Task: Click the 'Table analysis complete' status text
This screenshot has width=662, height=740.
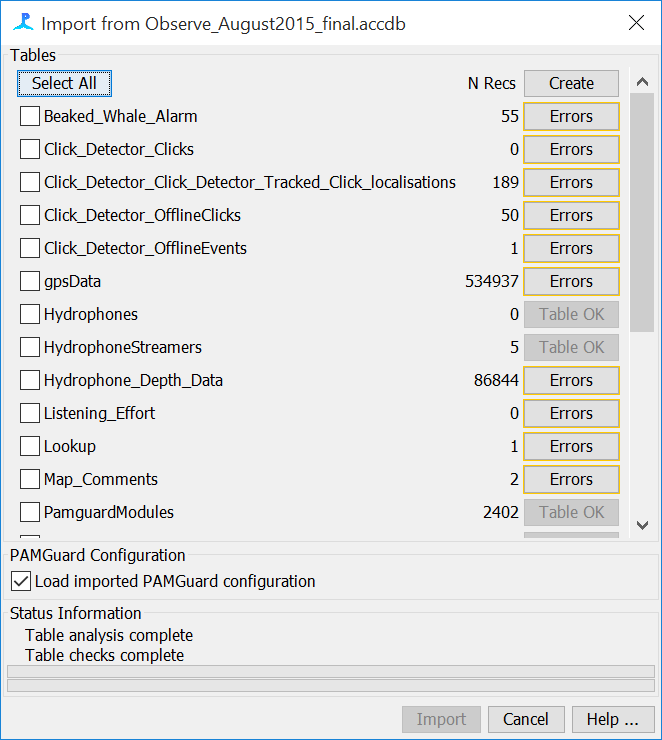Action: pos(109,635)
